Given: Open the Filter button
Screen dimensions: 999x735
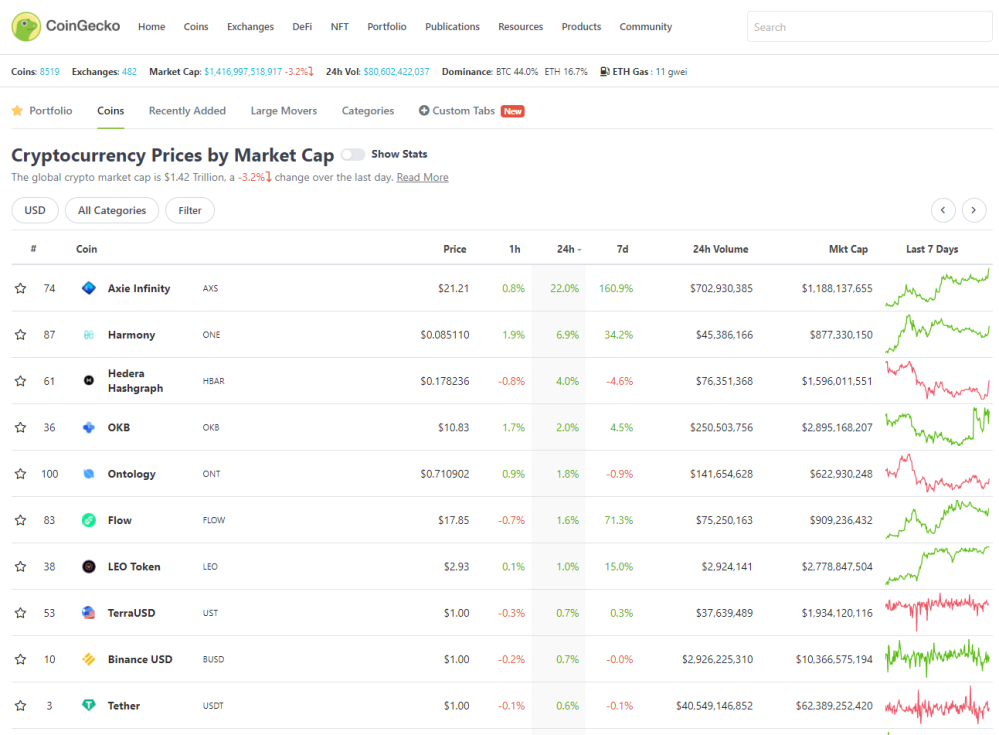Looking at the screenshot, I should [190, 210].
